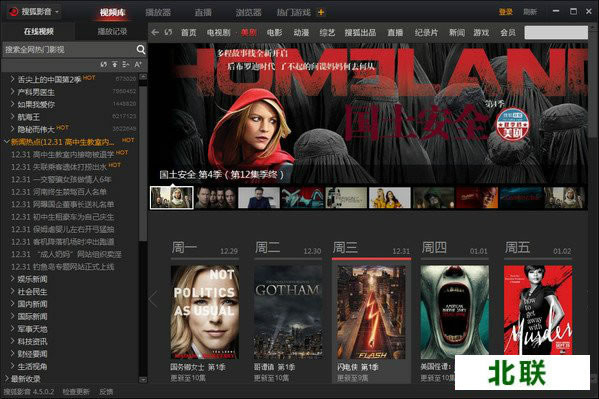
Task: Click 检查更新 in the status bar
Action: [76, 392]
